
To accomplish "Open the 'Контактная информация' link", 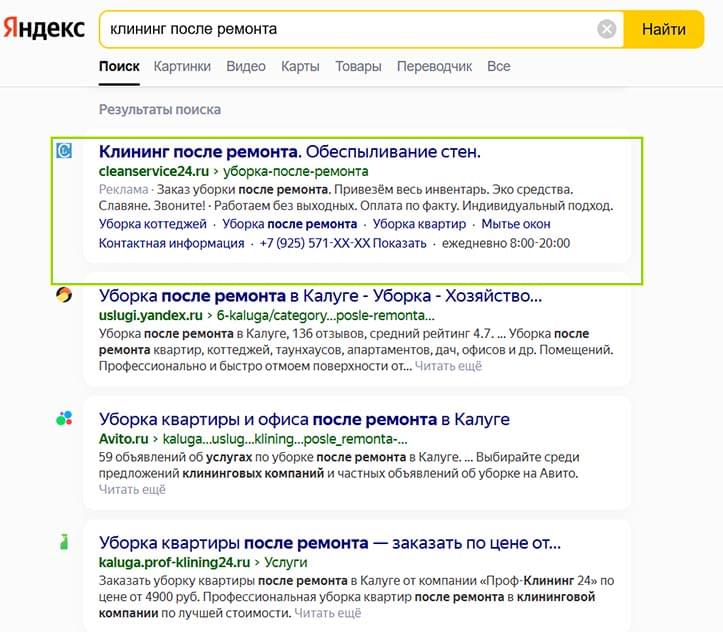I will [172, 243].
